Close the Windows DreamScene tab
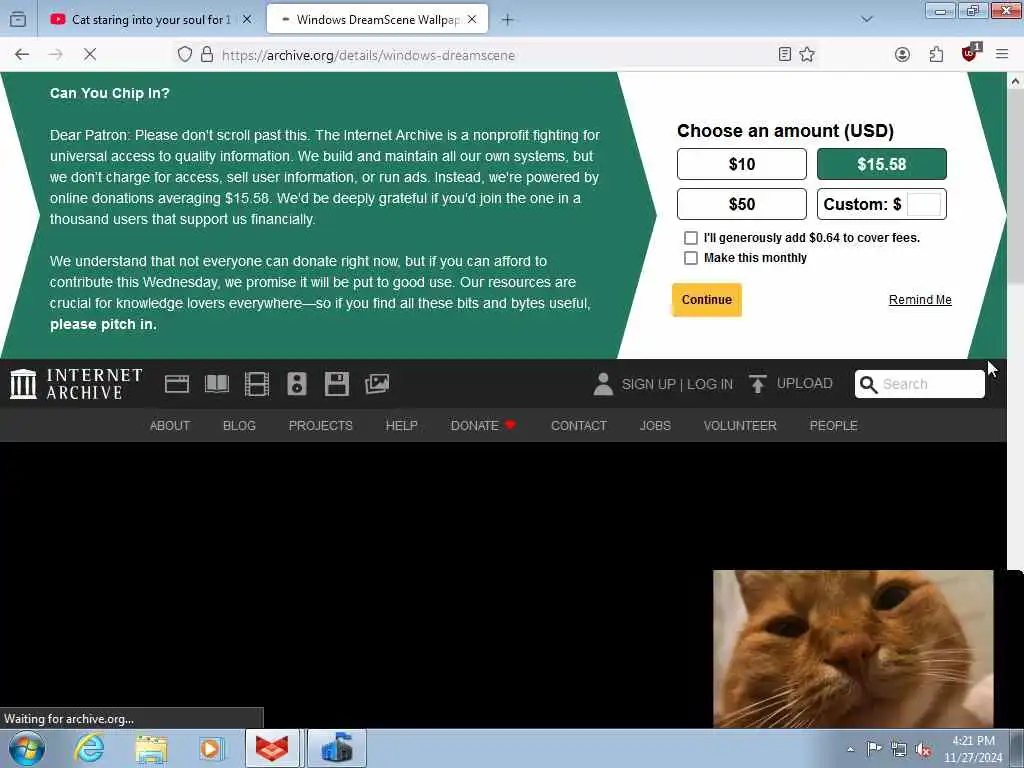The image size is (1024, 768). point(472,20)
